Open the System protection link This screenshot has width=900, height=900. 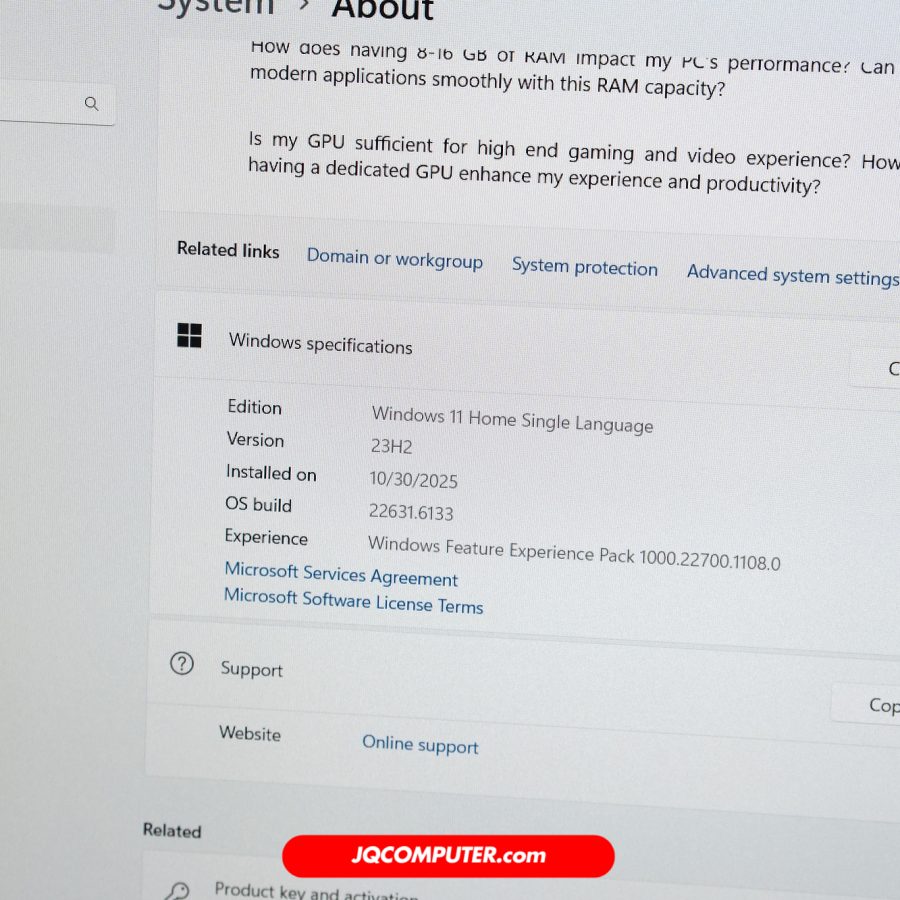(x=584, y=267)
